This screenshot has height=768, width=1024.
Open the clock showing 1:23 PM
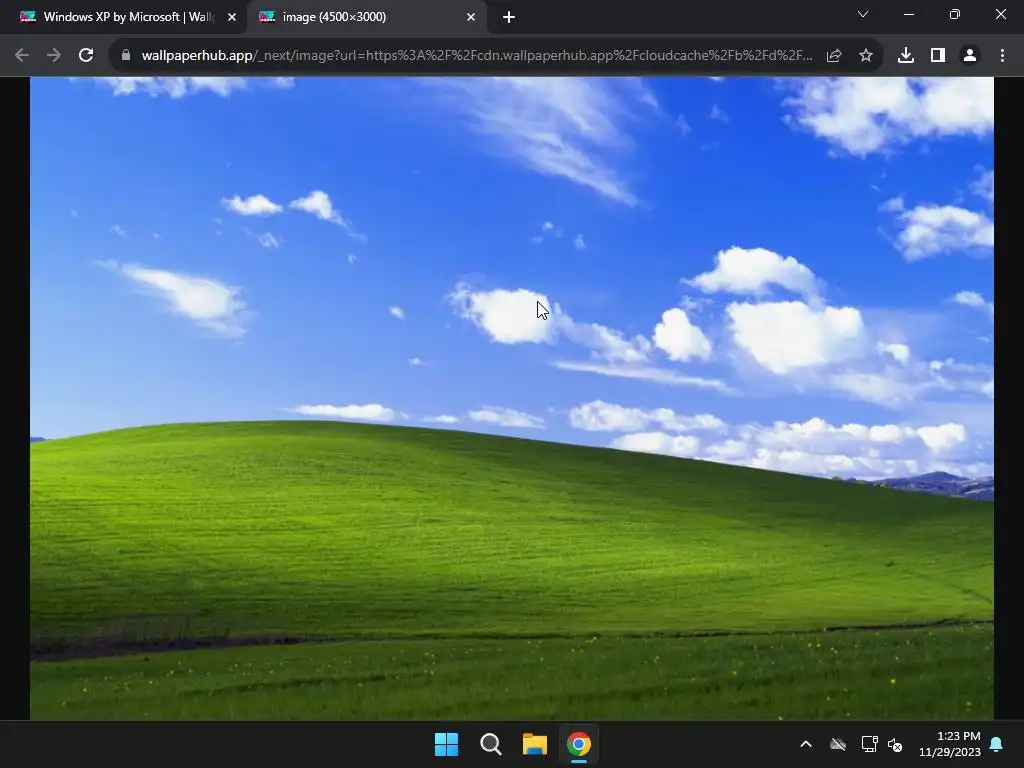(x=950, y=744)
